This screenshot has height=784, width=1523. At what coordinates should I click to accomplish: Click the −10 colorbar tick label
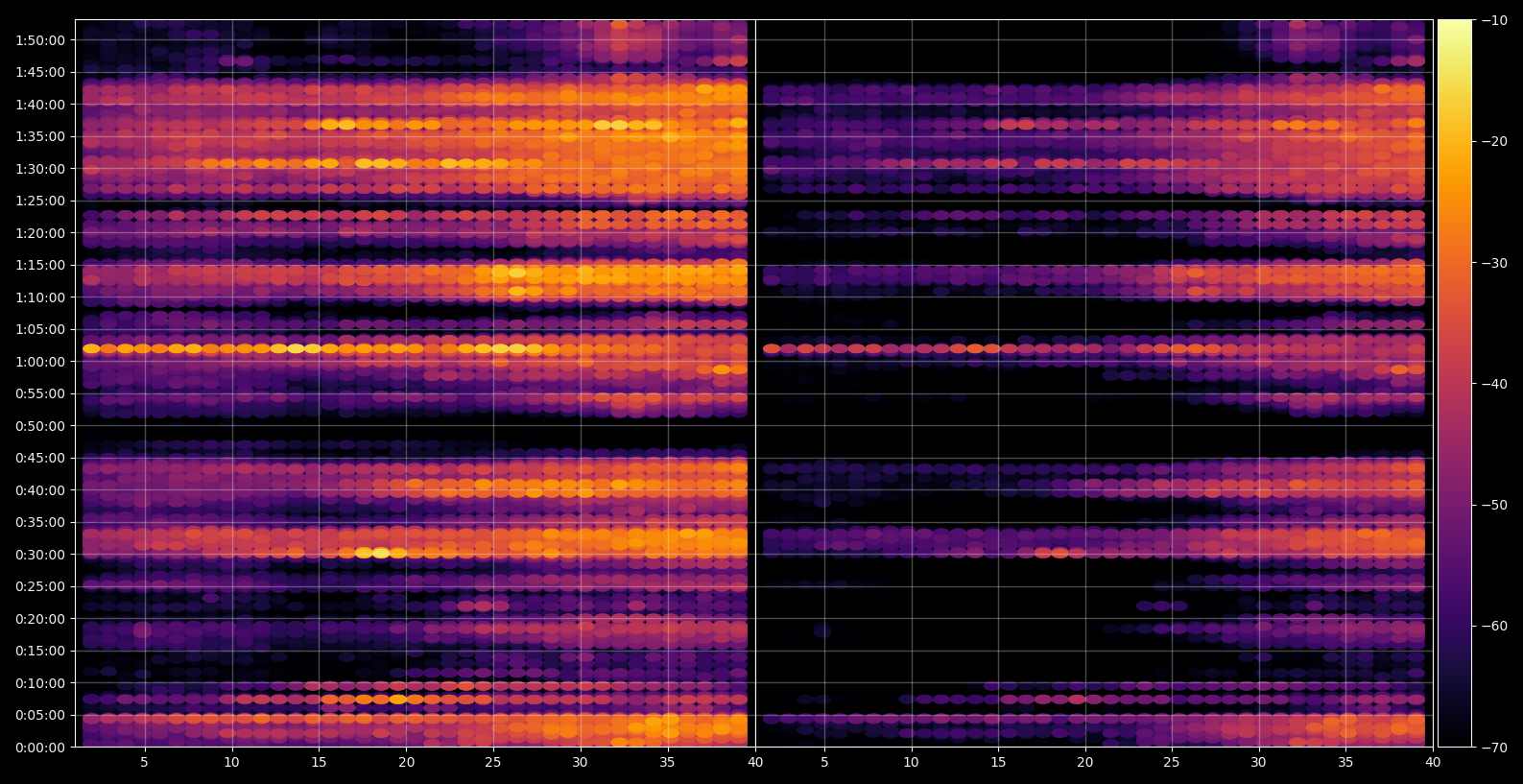pyautogui.click(x=1494, y=20)
